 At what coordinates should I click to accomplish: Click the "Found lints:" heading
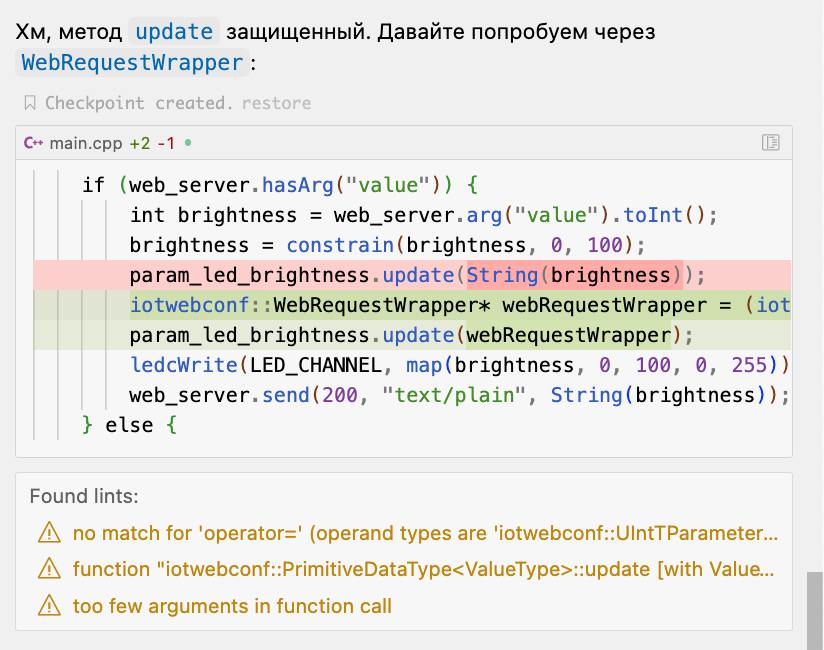(84, 496)
